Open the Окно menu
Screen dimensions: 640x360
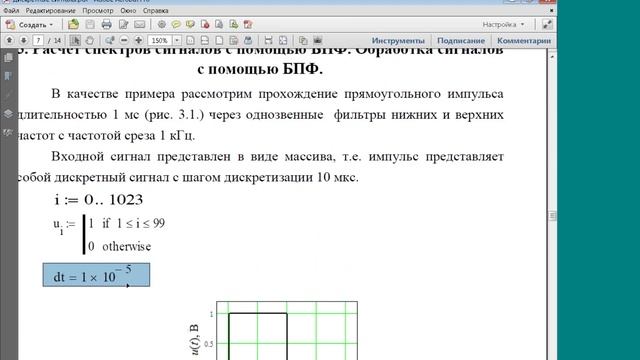point(128,11)
